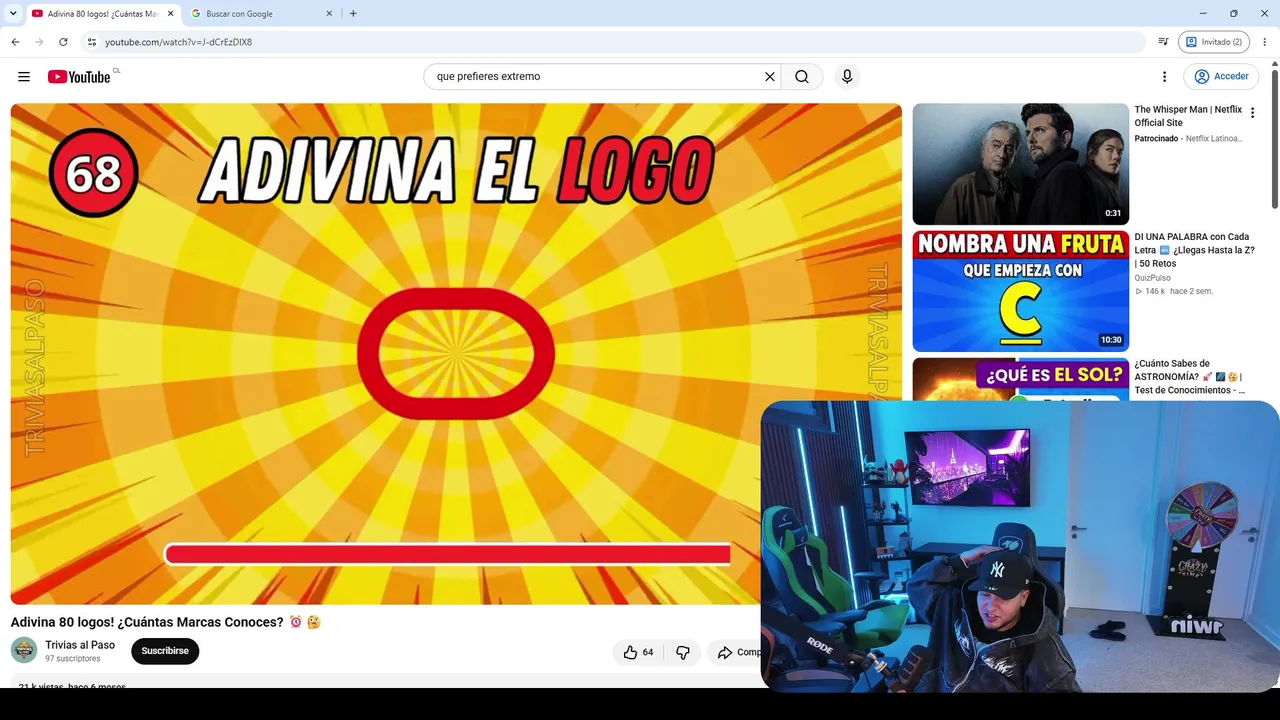This screenshot has height=720, width=1280.
Task: Select the Adivina 80 logos tab
Action: [x=103, y=14]
